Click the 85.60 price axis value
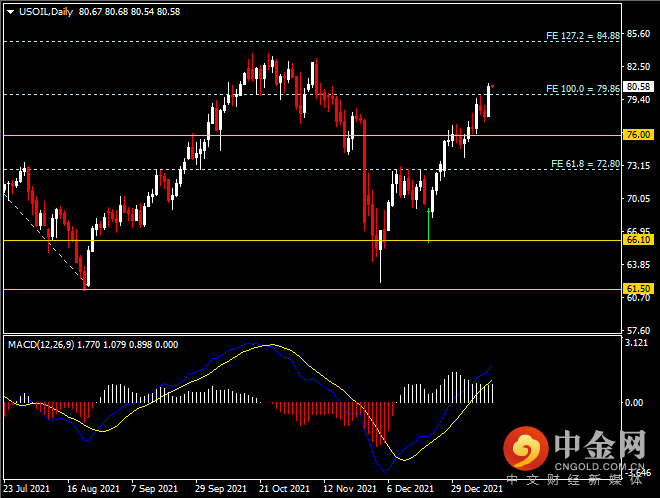Screen dimensions: 660x498 638,34
